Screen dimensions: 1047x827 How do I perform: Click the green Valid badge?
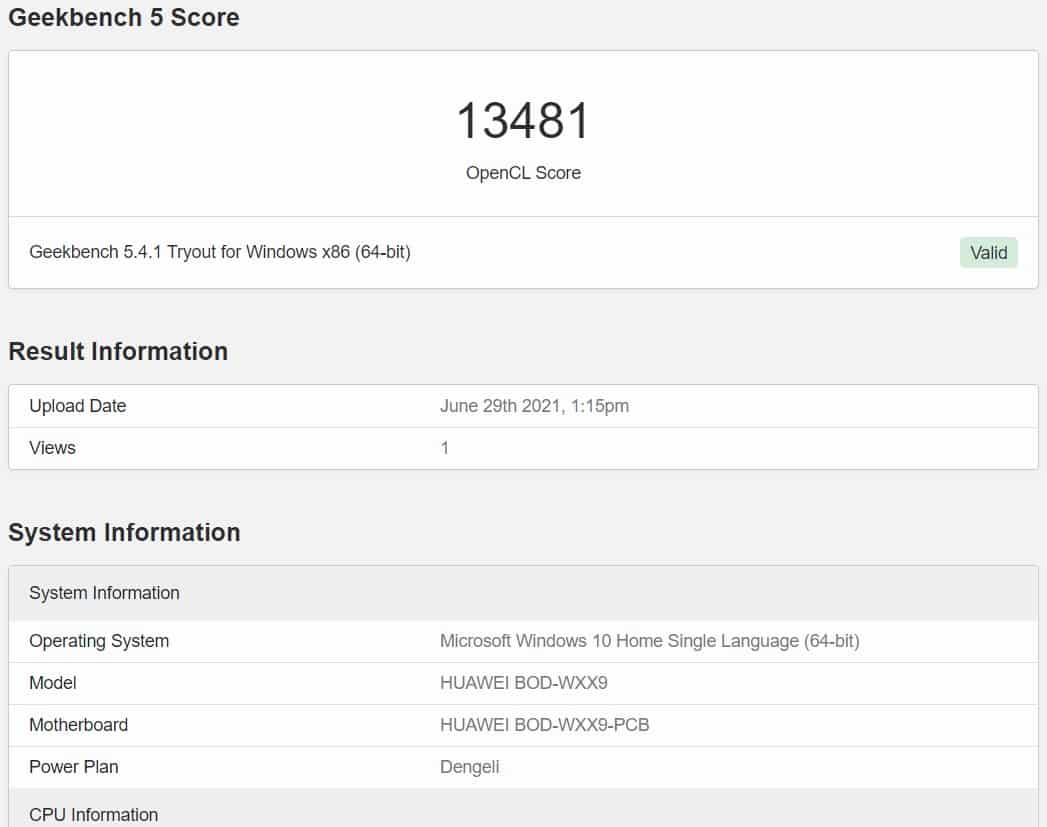(x=988, y=253)
